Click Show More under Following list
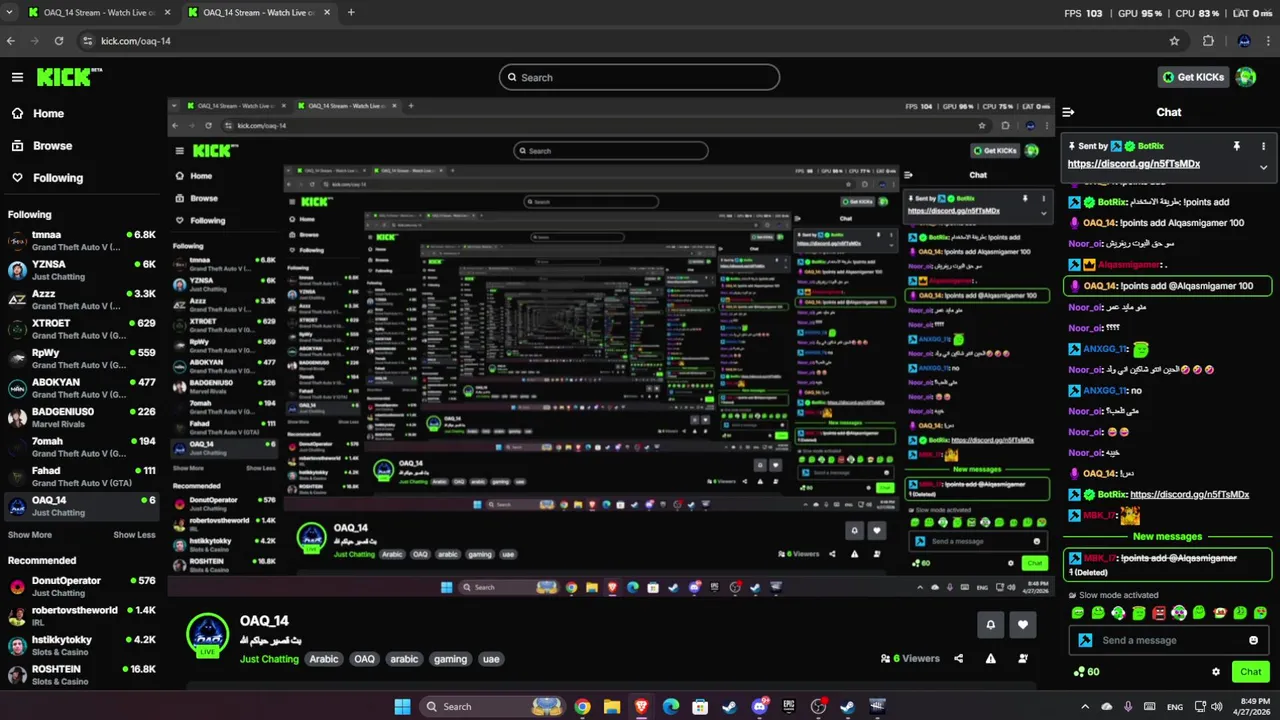This screenshot has height=720, width=1280. [30, 535]
